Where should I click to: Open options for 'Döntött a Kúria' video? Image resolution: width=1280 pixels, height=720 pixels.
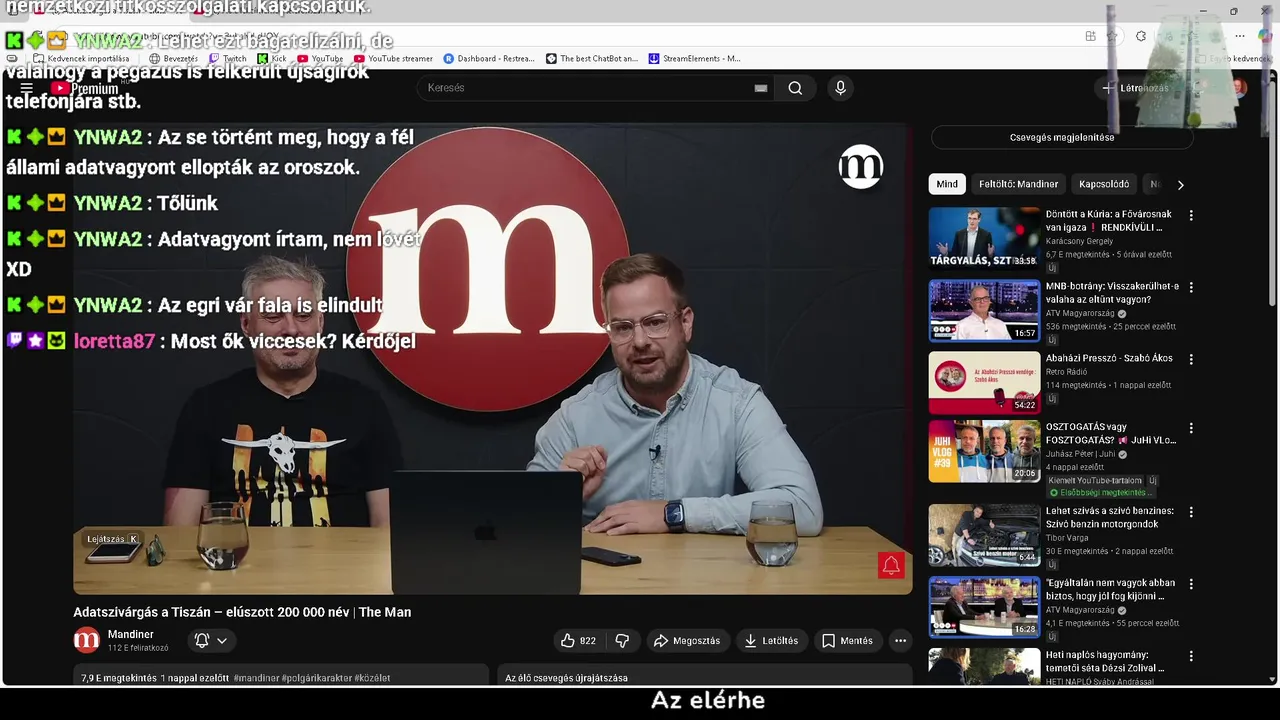click(1191, 215)
